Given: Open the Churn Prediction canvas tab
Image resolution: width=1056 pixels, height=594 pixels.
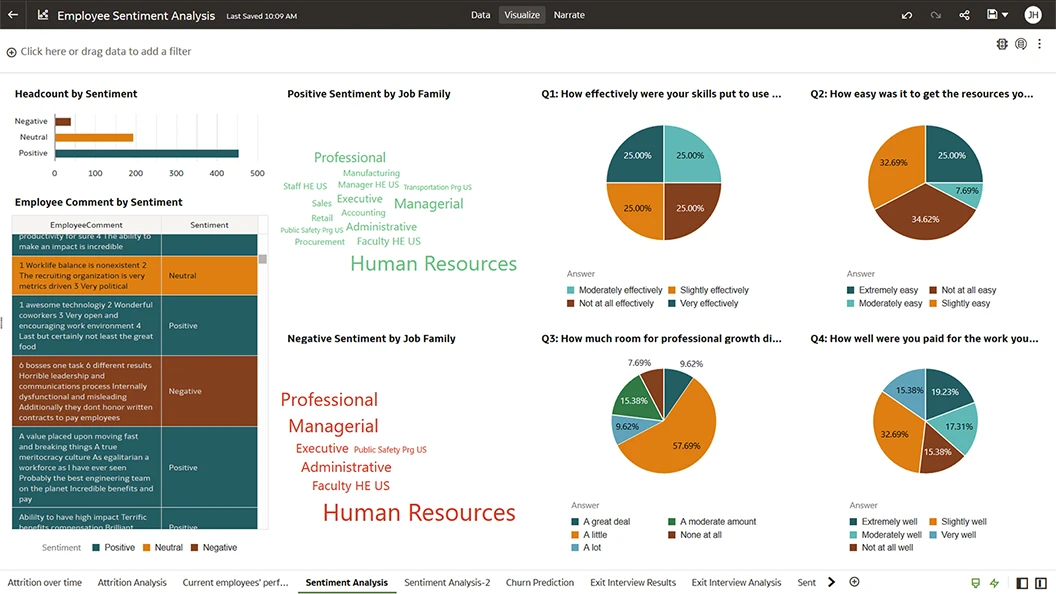Looking at the screenshot, I should pyautogui.click(x=539, y=582).
